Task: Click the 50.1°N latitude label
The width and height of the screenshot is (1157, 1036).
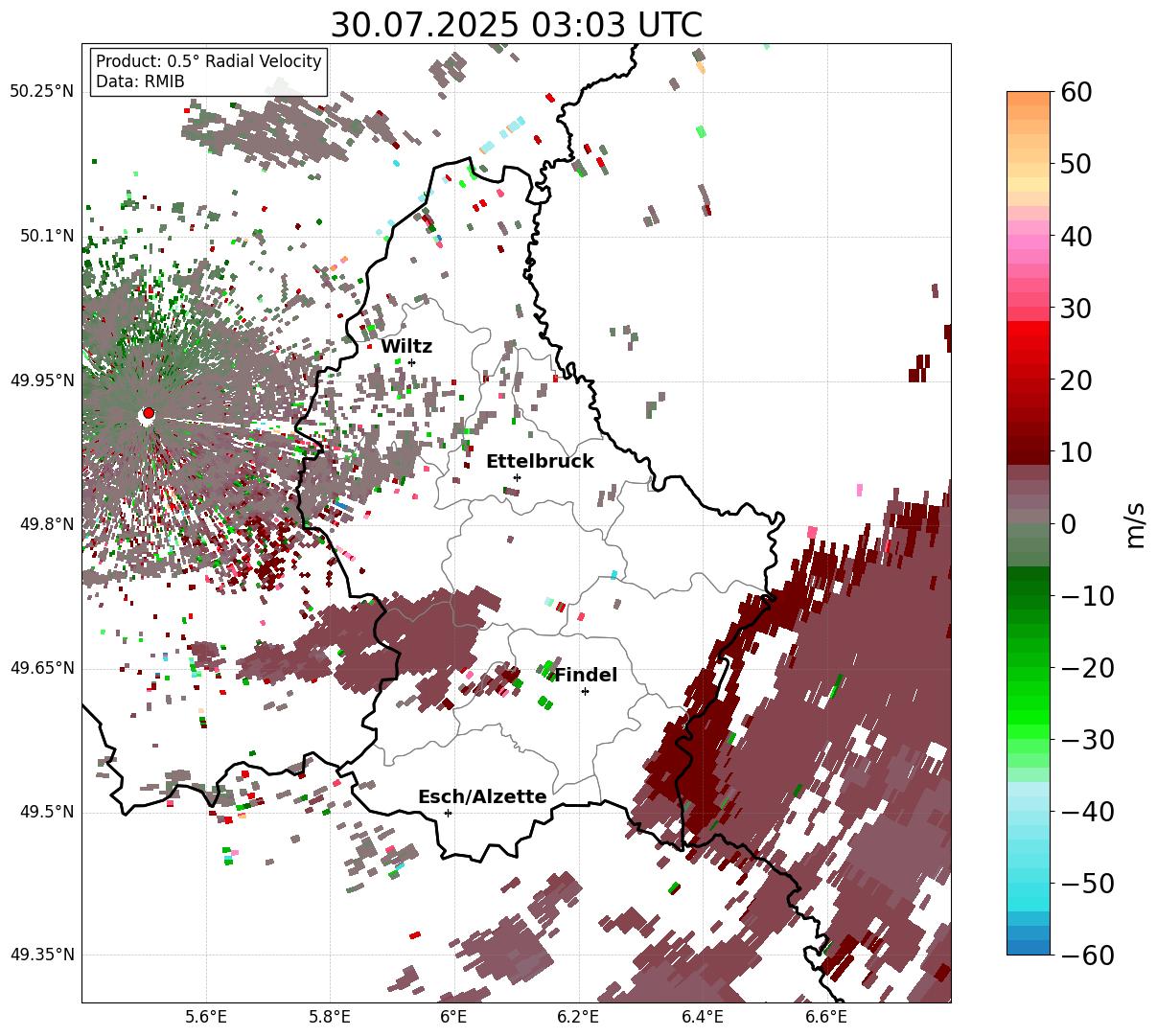Action: tap(46, 236)
